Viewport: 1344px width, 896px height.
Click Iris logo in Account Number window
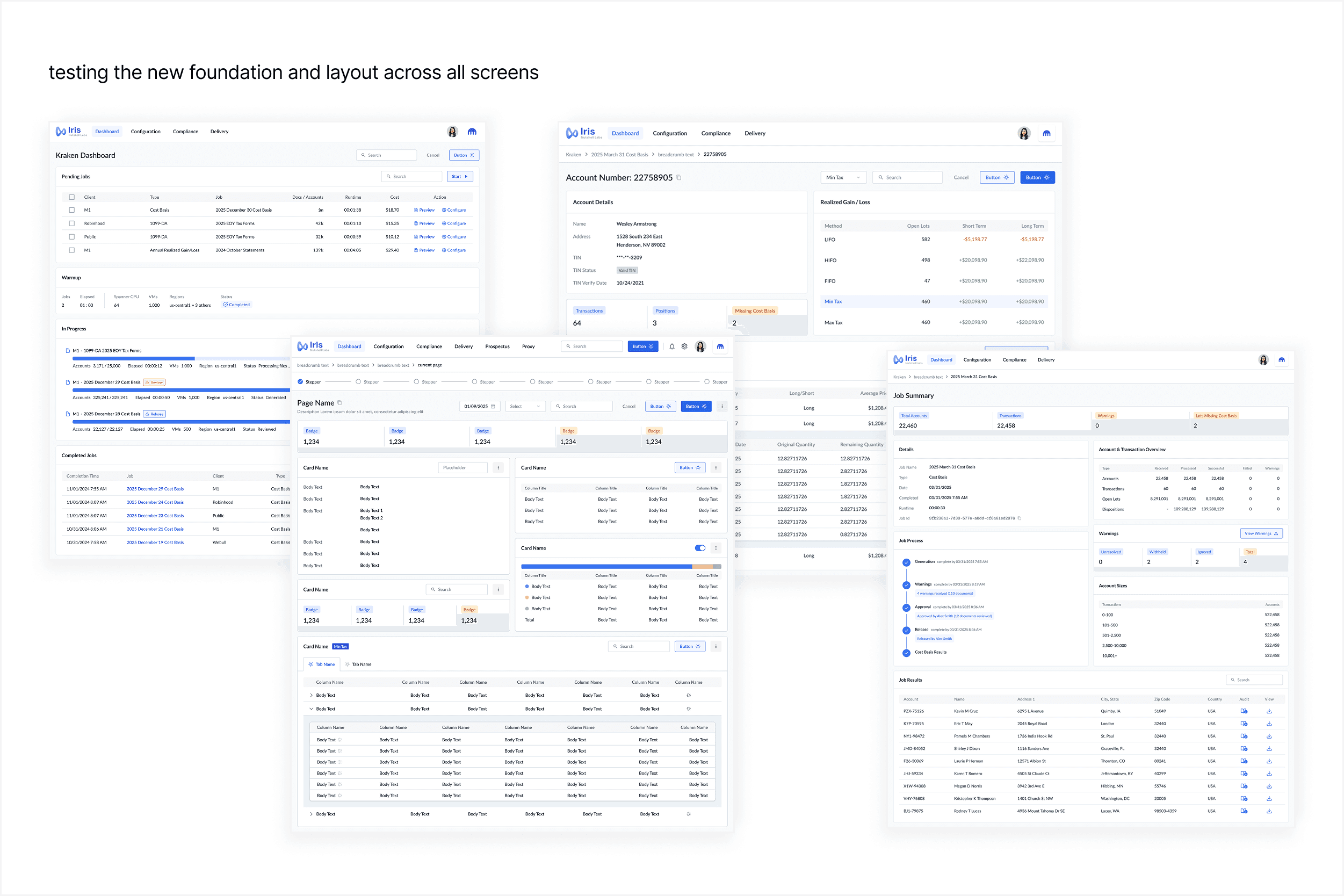tap(584, 133)
